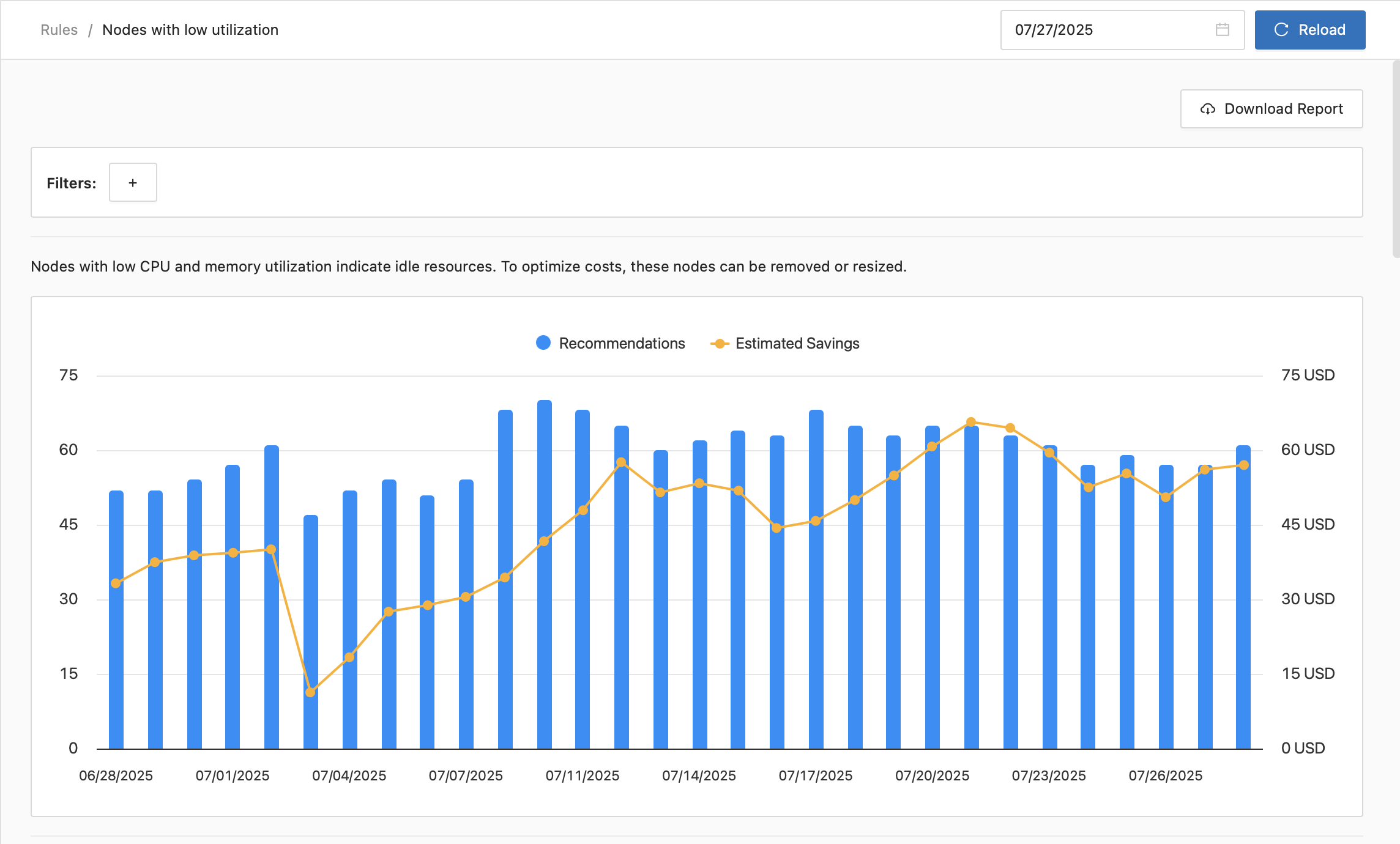Toggle the Recommendations legend series
This screenshot has width=1400, height=844.
(622, 343)
